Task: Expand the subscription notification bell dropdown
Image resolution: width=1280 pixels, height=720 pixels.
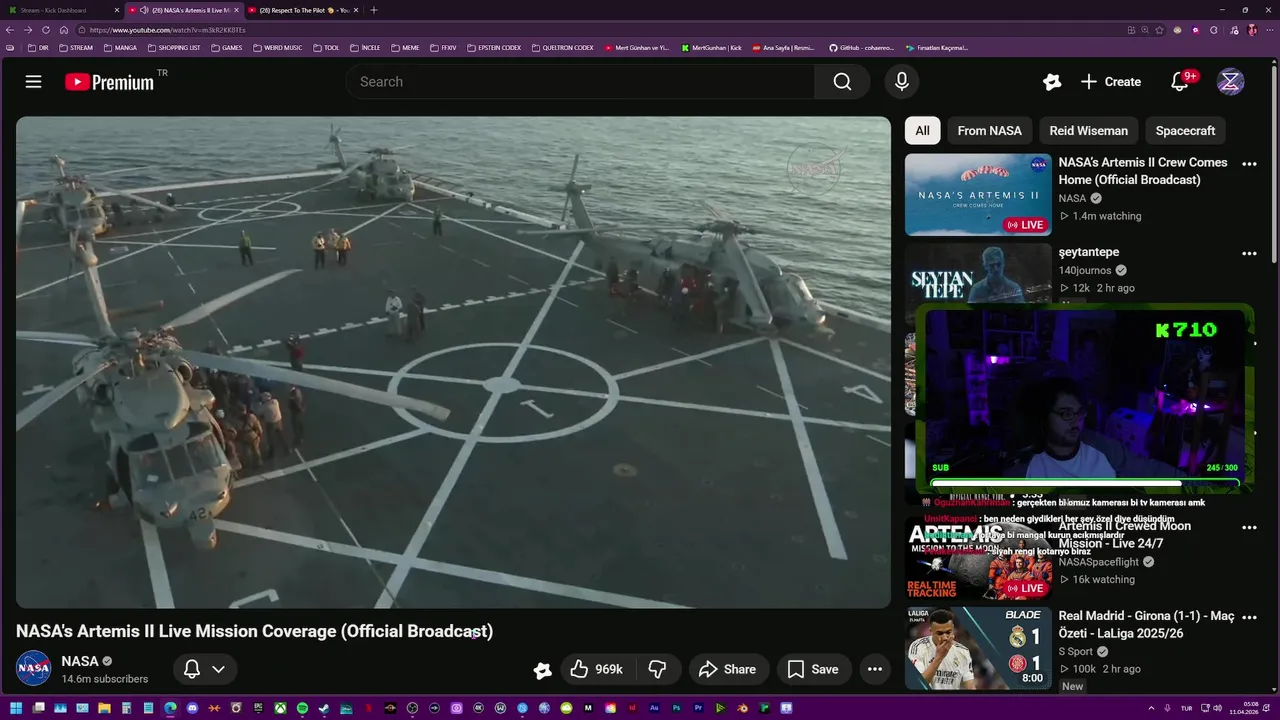Action: click(205, 669)
